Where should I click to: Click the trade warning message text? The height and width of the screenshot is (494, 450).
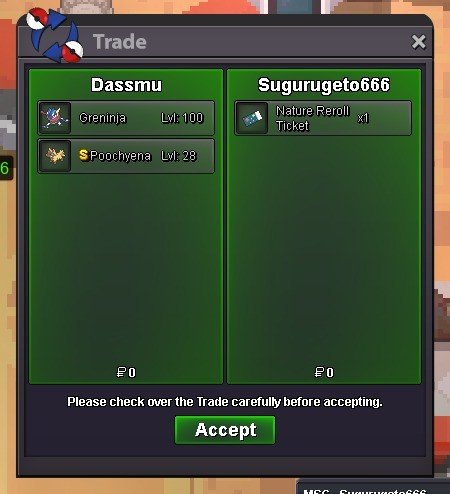click(x=225, y=402)
